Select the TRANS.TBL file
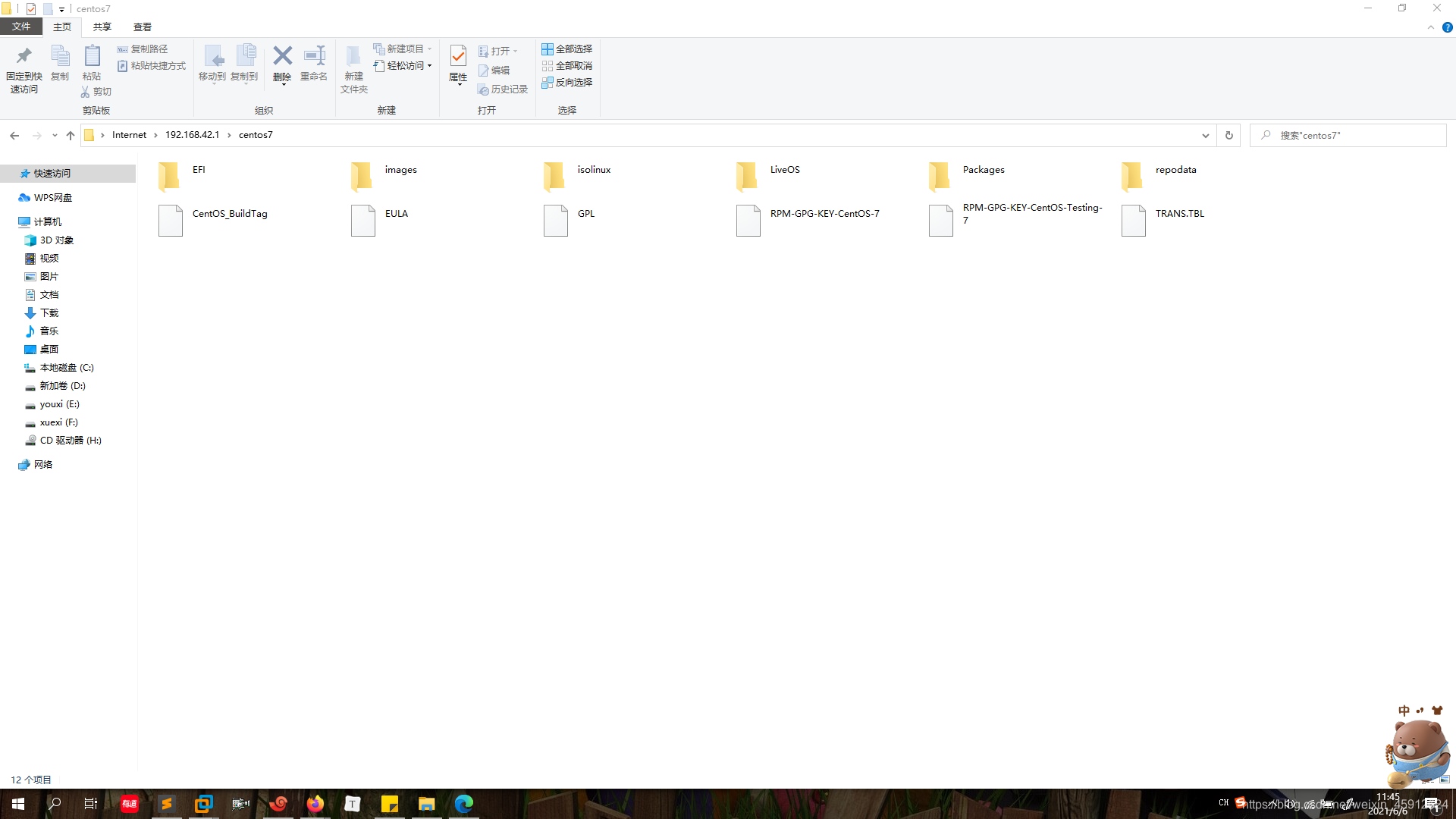 1164,220
